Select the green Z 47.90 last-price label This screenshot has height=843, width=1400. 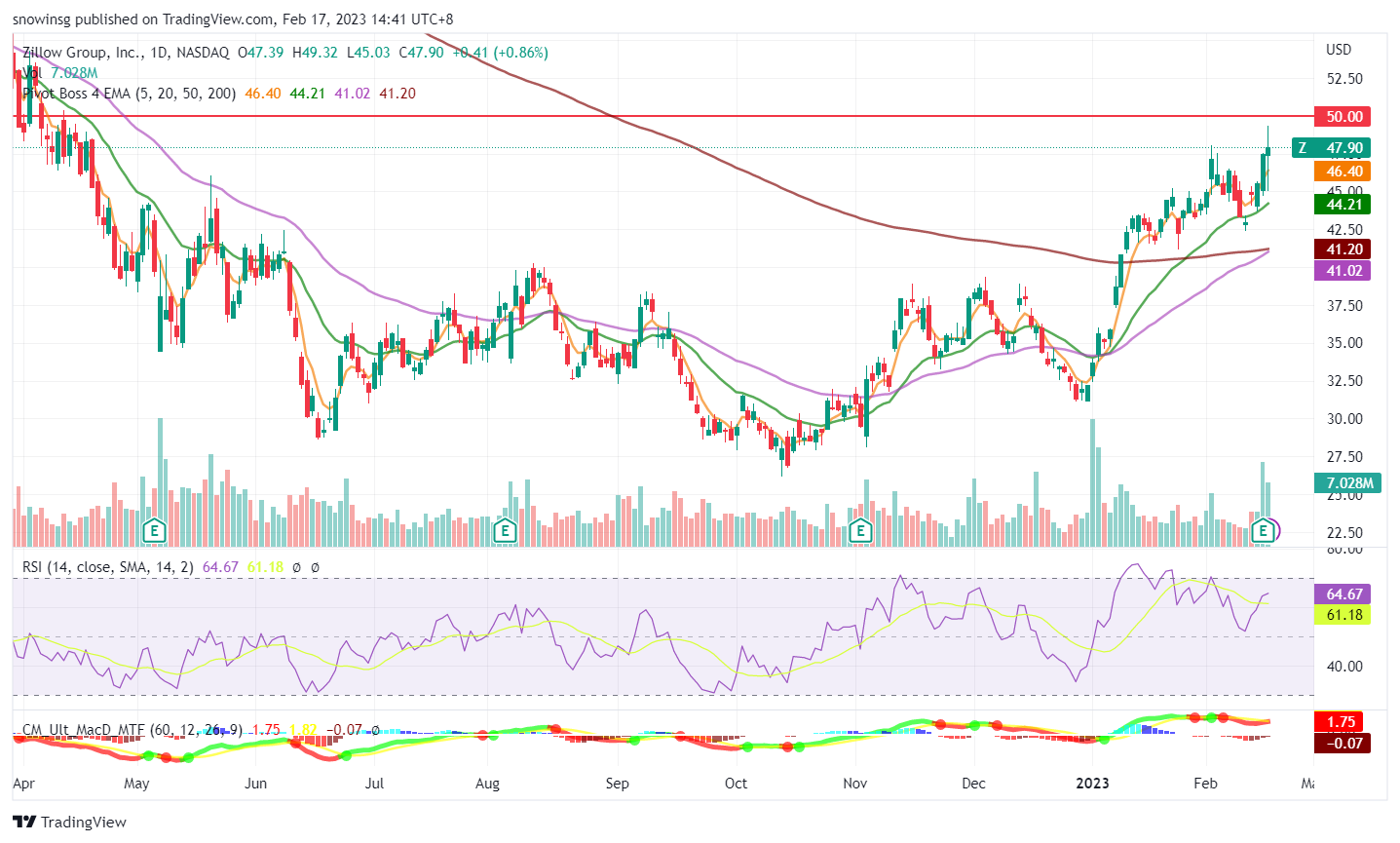1331,148
